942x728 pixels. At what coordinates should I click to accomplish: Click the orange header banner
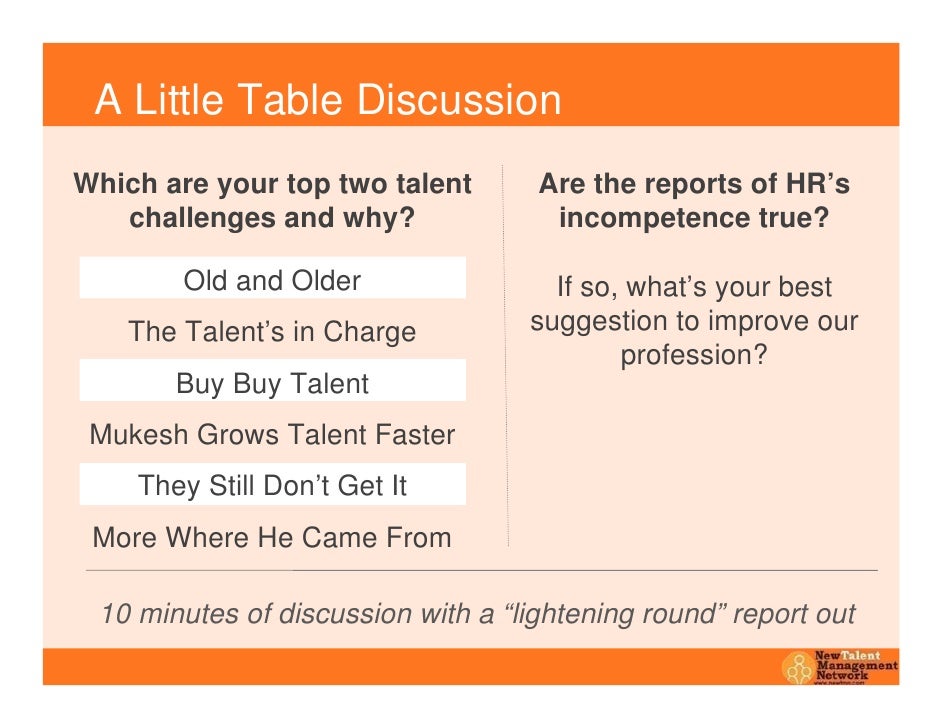[471, 84]
